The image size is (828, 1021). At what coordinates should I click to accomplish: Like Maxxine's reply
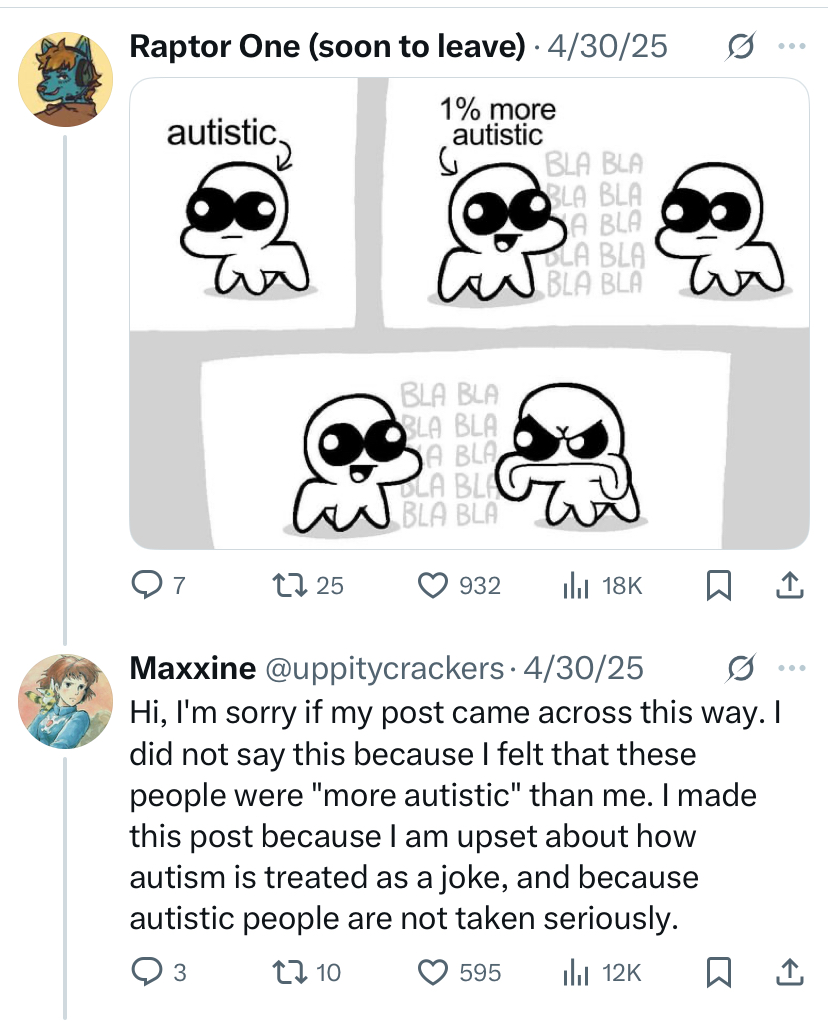coord(433,971)
